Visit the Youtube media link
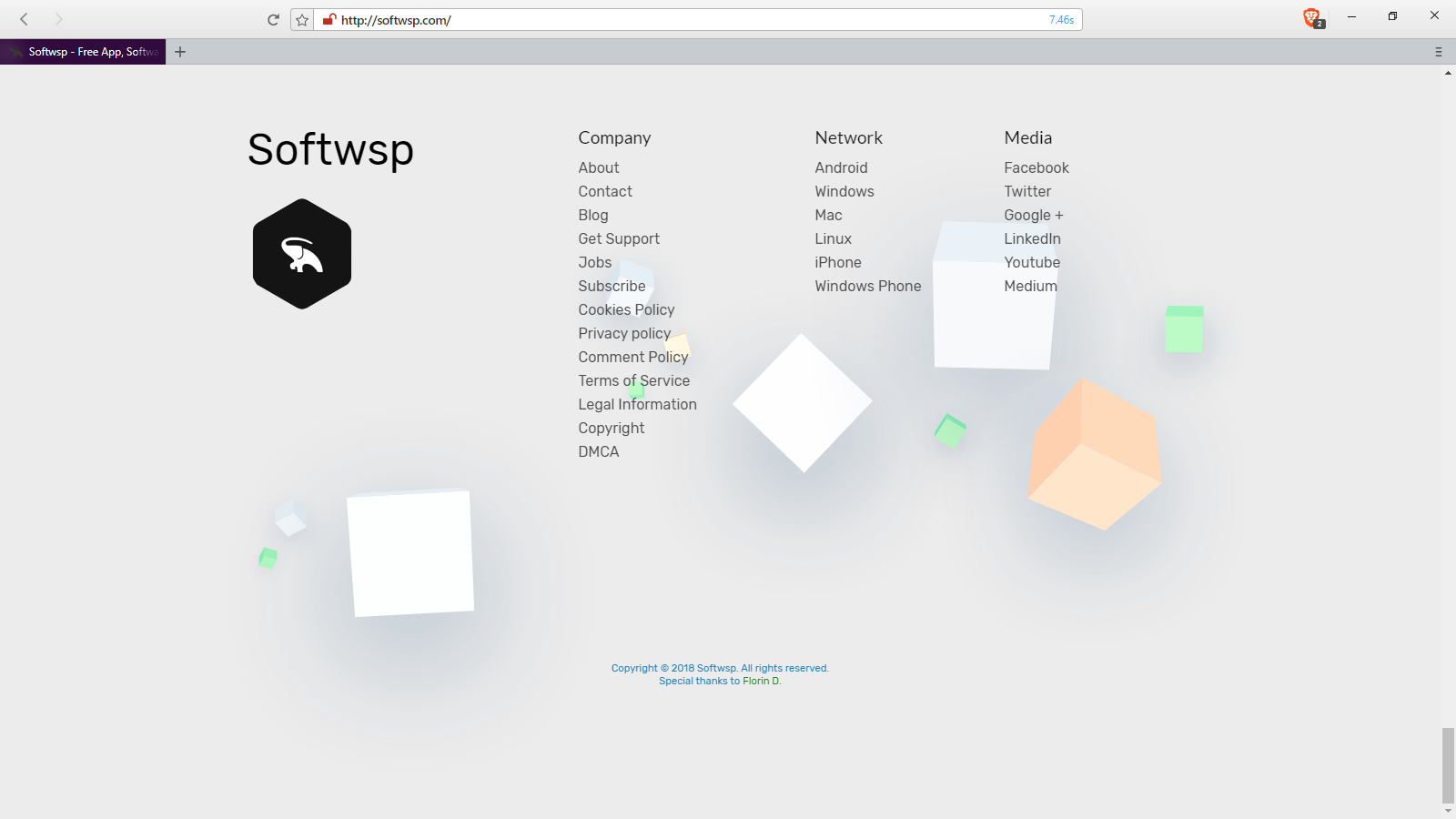The height and width of the screenshot is (819, 1456). [x=1032, y=262]
